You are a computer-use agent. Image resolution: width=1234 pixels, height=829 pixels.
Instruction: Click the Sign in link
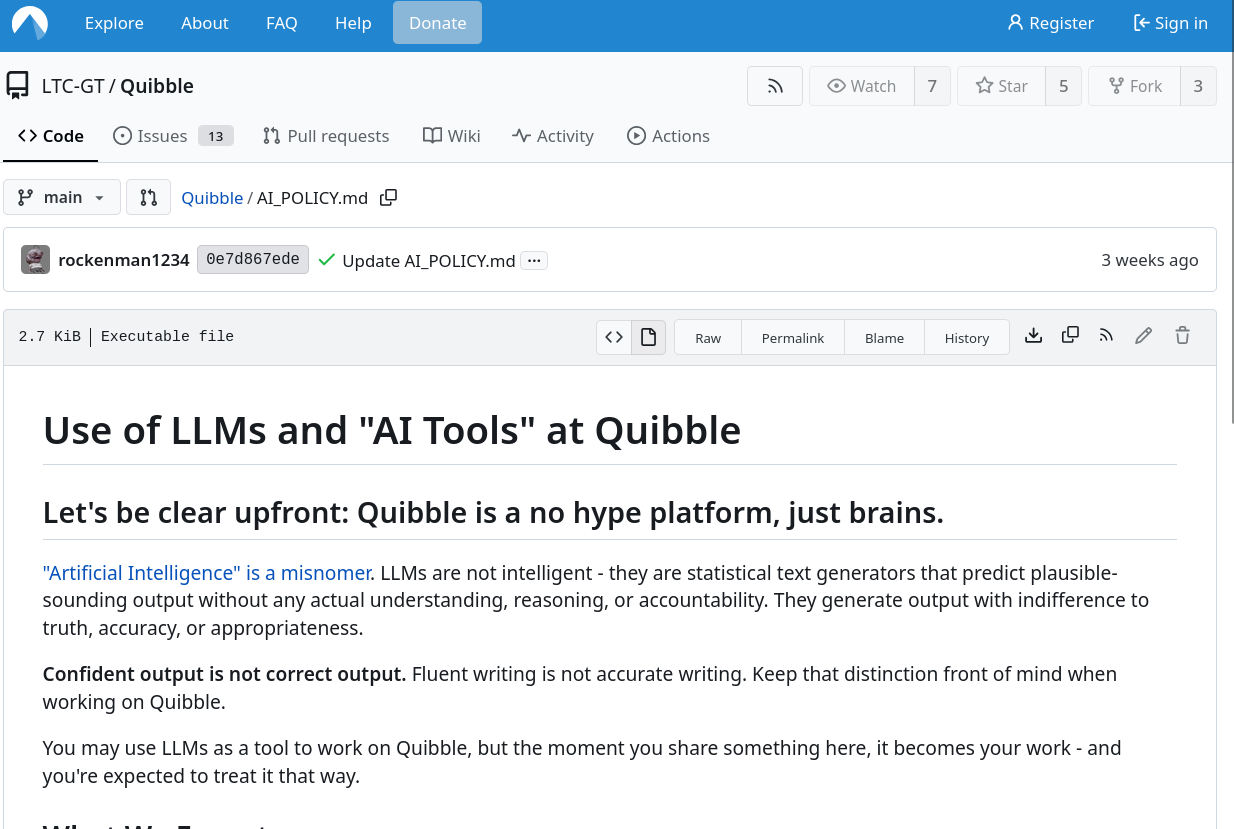coord(1170,23)
